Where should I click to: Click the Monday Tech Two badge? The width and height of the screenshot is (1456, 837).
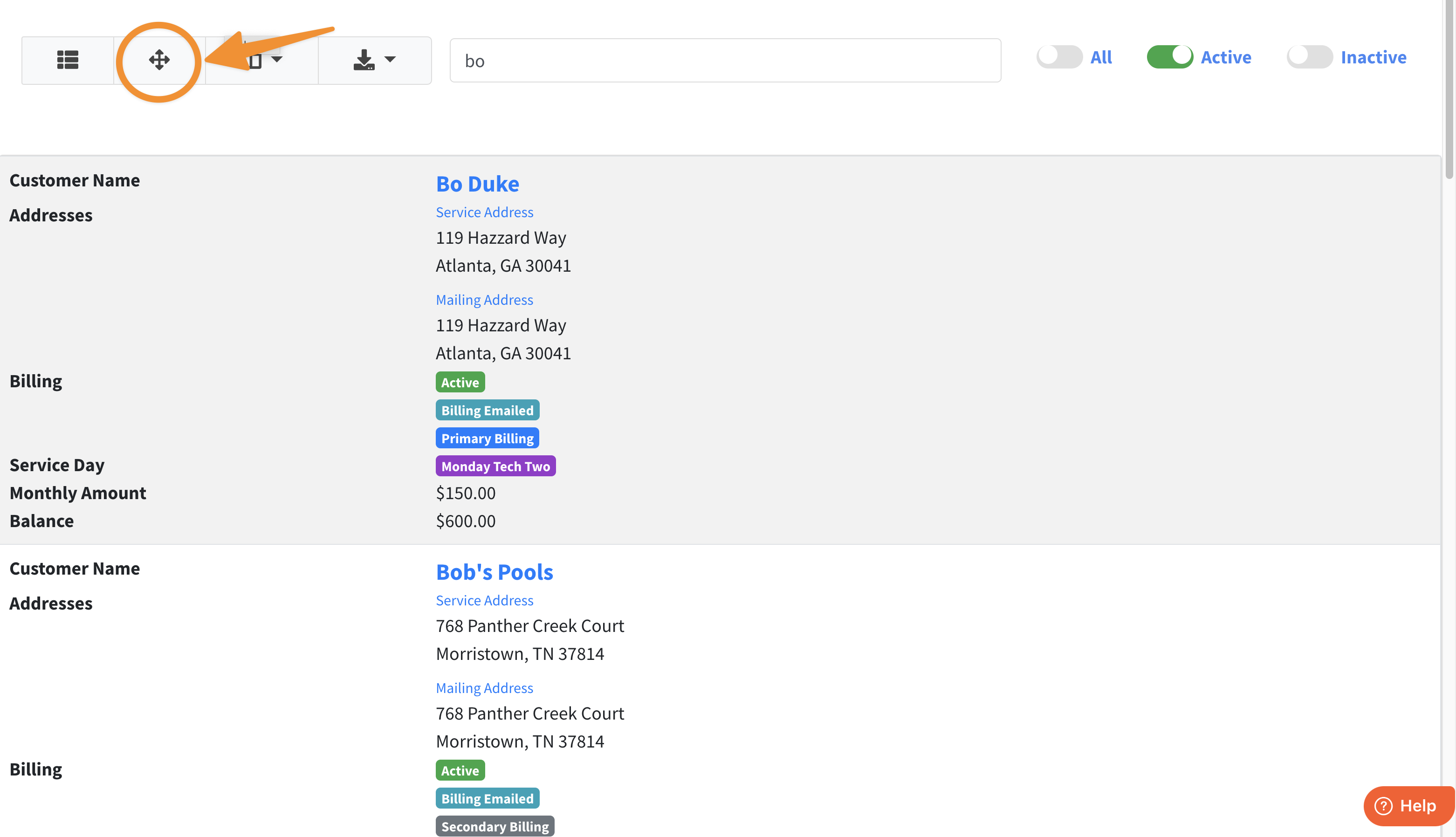495,466
